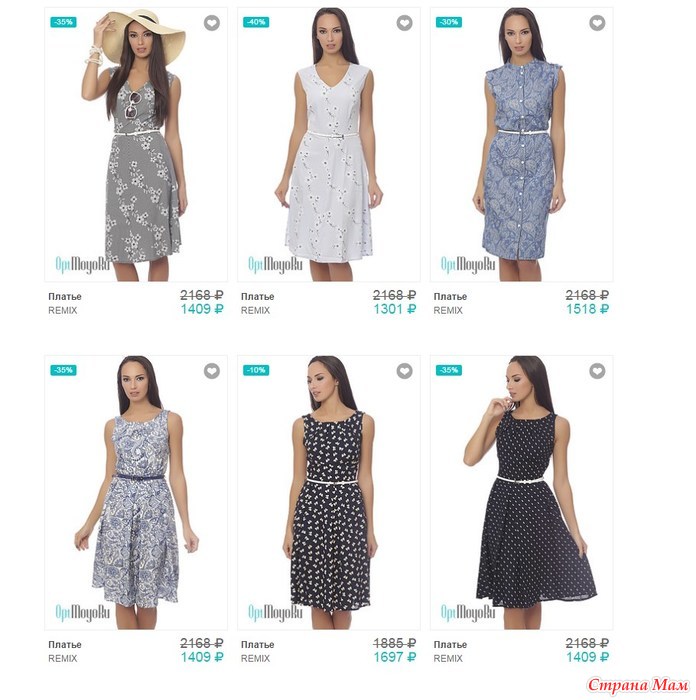The width and height of the screenshot is (696, 700).
Task: Click the -40% discount badge
Action: [x=256, y=22]
